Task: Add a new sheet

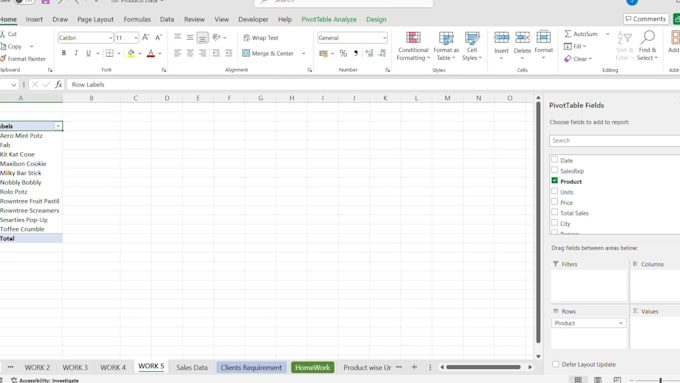Action: (x=414, y=367)
